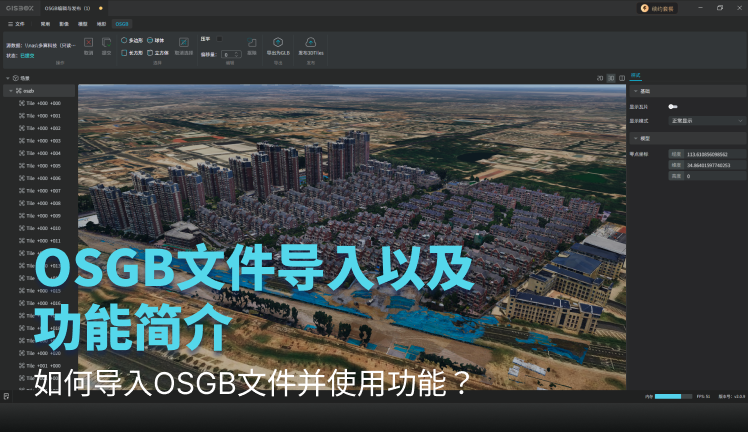Click the Export as GLB icon
Viewport: 748px width, 432px height.
tap(278, 43)
